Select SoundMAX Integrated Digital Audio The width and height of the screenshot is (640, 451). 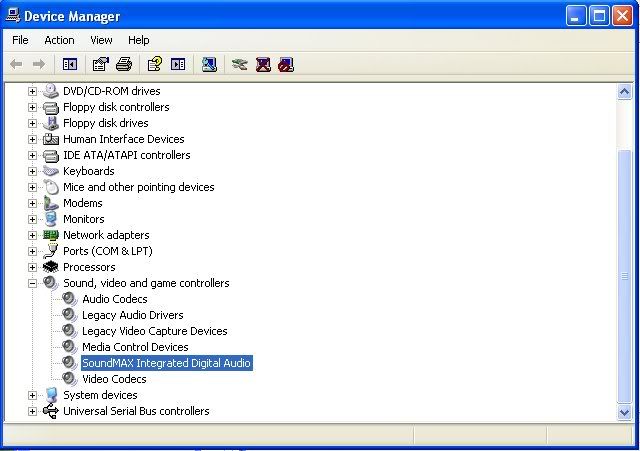point(167,363)
